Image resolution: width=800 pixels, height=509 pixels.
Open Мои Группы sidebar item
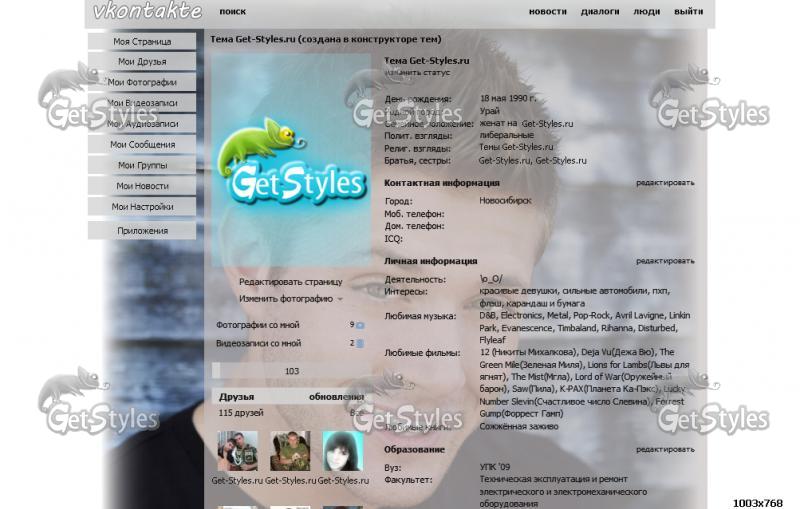[x=142, y=165]
